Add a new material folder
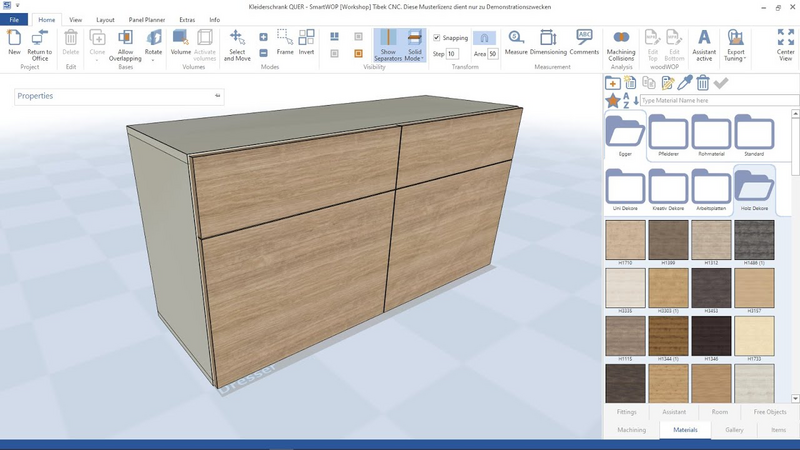The width and height of the screenshot is (800, 450). [x=612, y=82]
